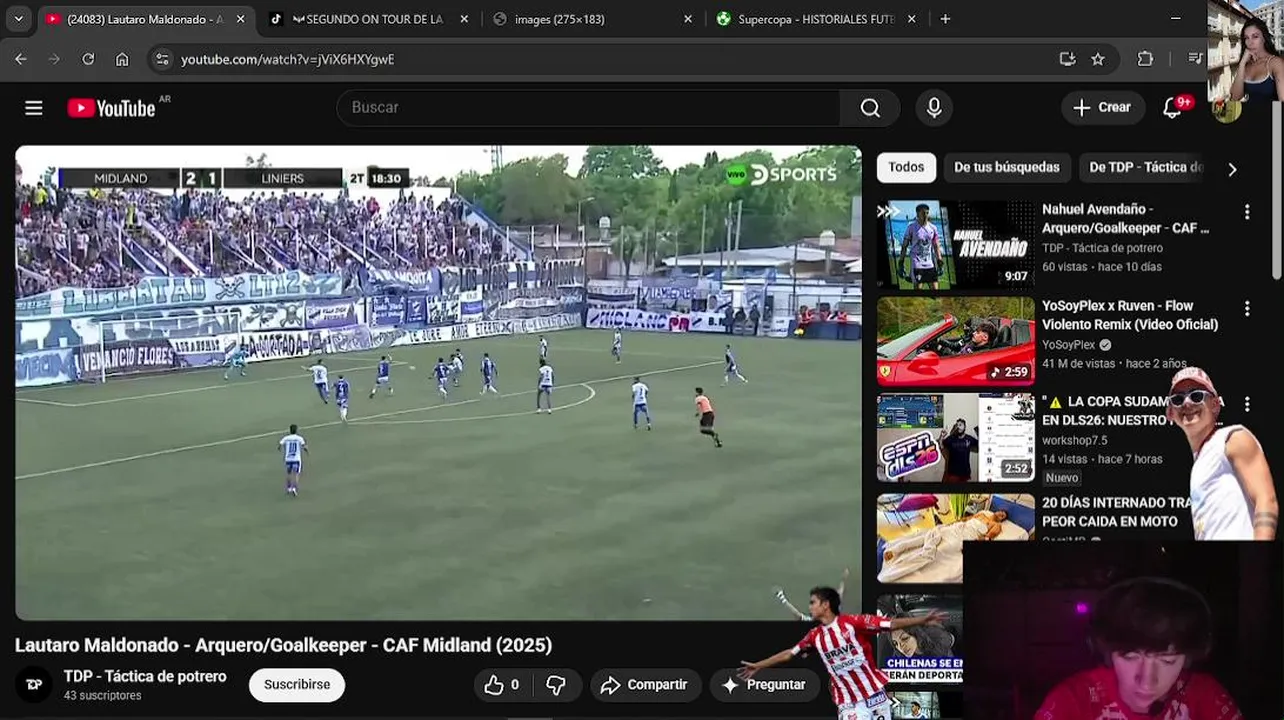Start voice search with microphone icon
This screenshot has height=720, width=1284.
click(934, 108)
